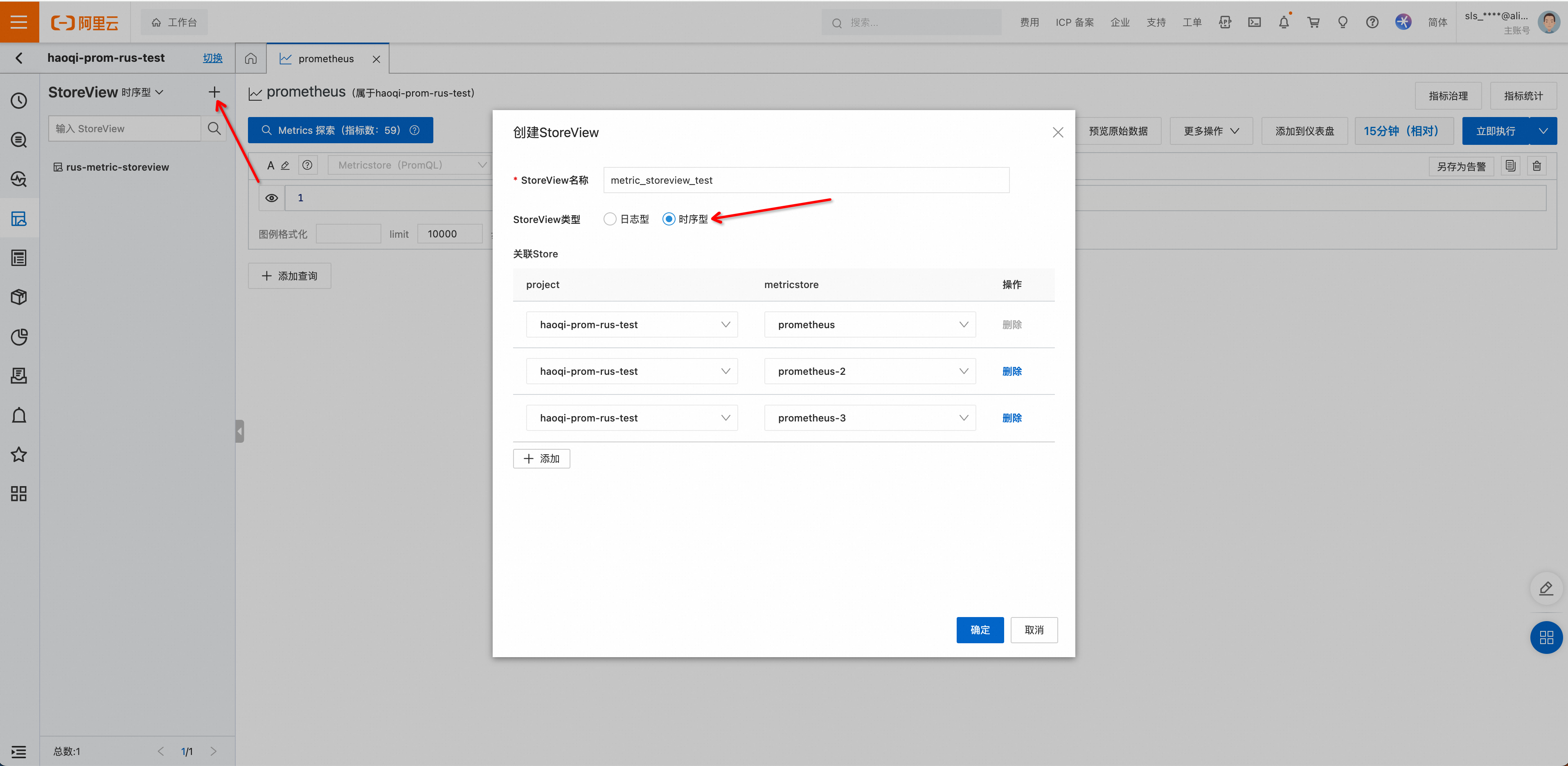The width and height of the screenshot is (1568, 766).
Task: Open the shopping cart icon
Action: [x=1313, y=23]
